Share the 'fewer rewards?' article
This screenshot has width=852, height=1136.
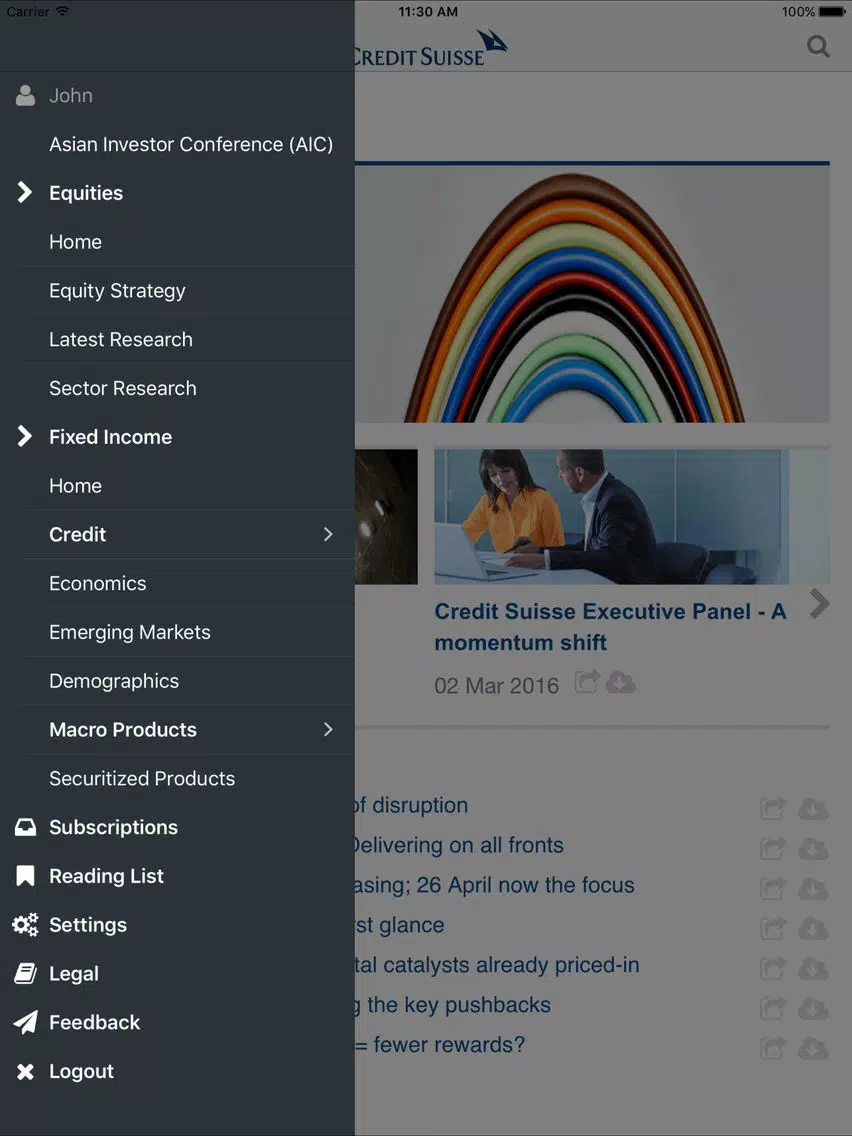[x=773, y=1047]
